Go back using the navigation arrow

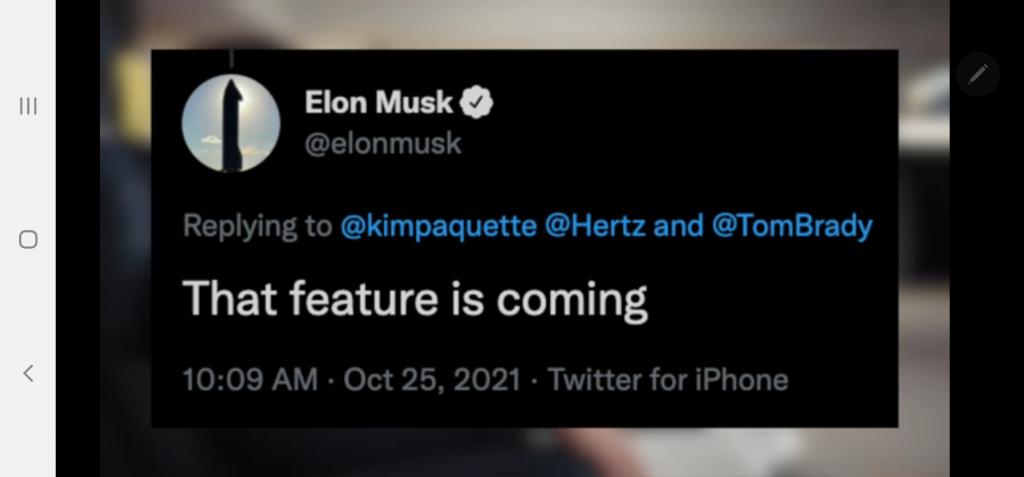click(x=27, y=373)
